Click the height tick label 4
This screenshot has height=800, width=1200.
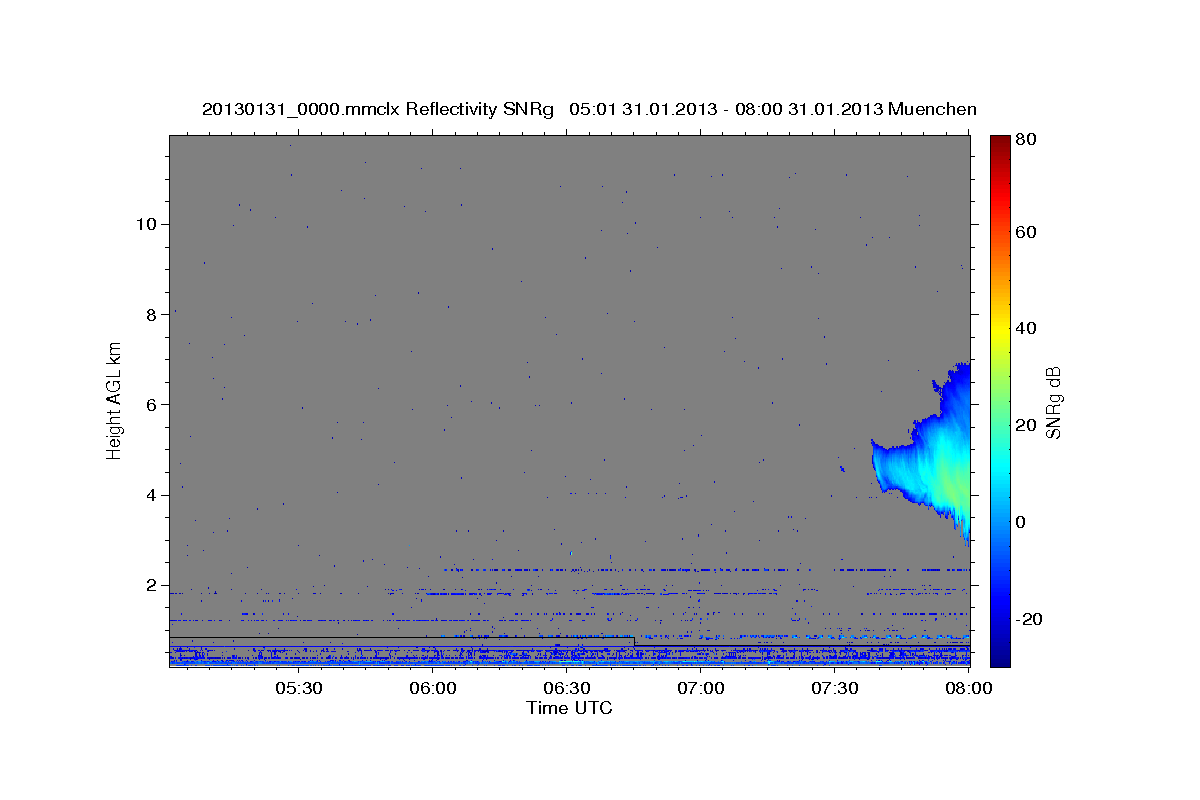151,495
